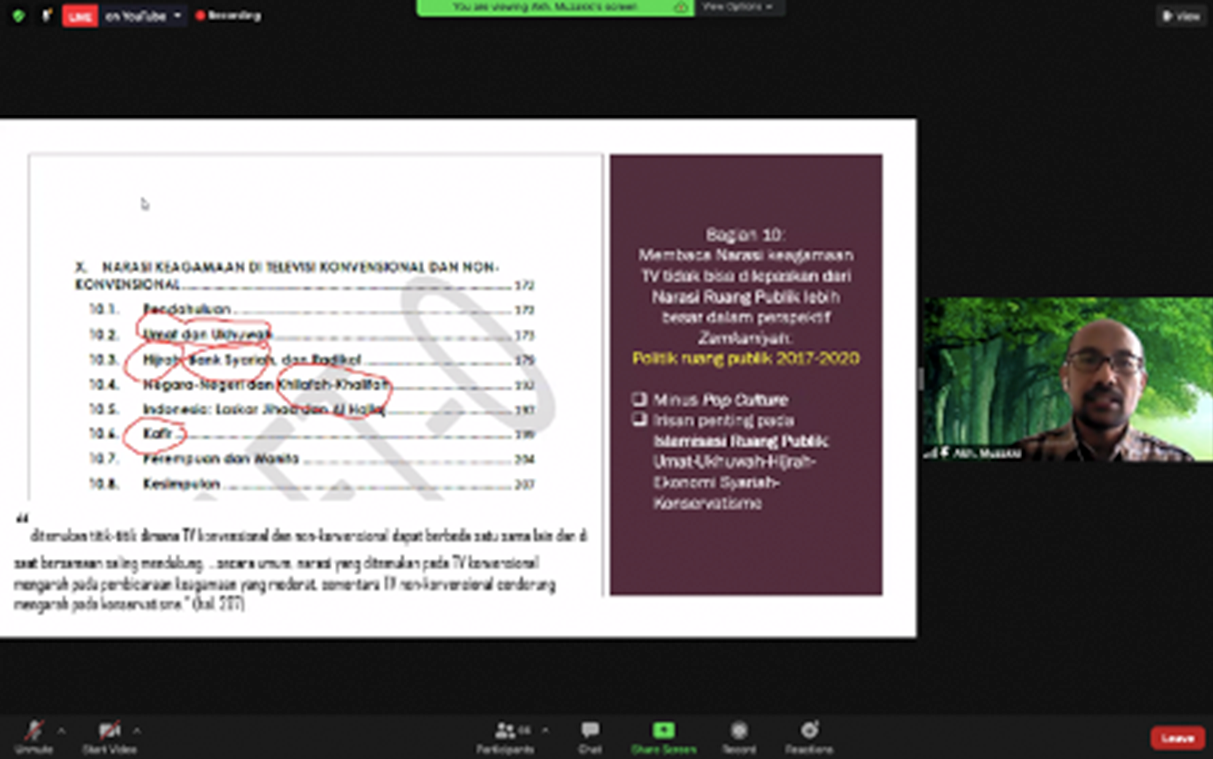Screen dimensions: 1213x759
Task: Click the divider handle left of speaker video
Action: coord(920,379)
